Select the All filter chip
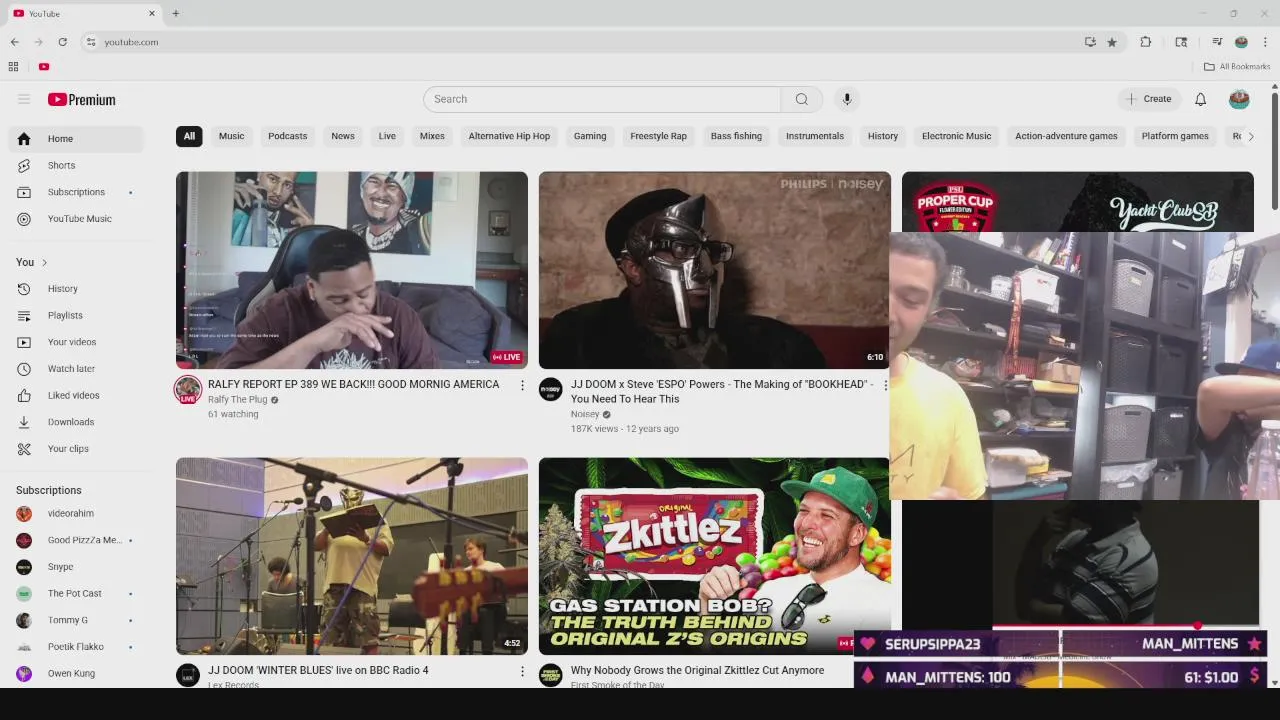1280x720 pixels. coord(189,136)
